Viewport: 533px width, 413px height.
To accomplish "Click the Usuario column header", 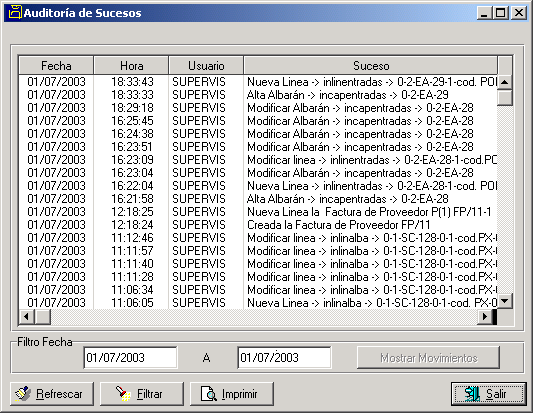I will point(206,65).
